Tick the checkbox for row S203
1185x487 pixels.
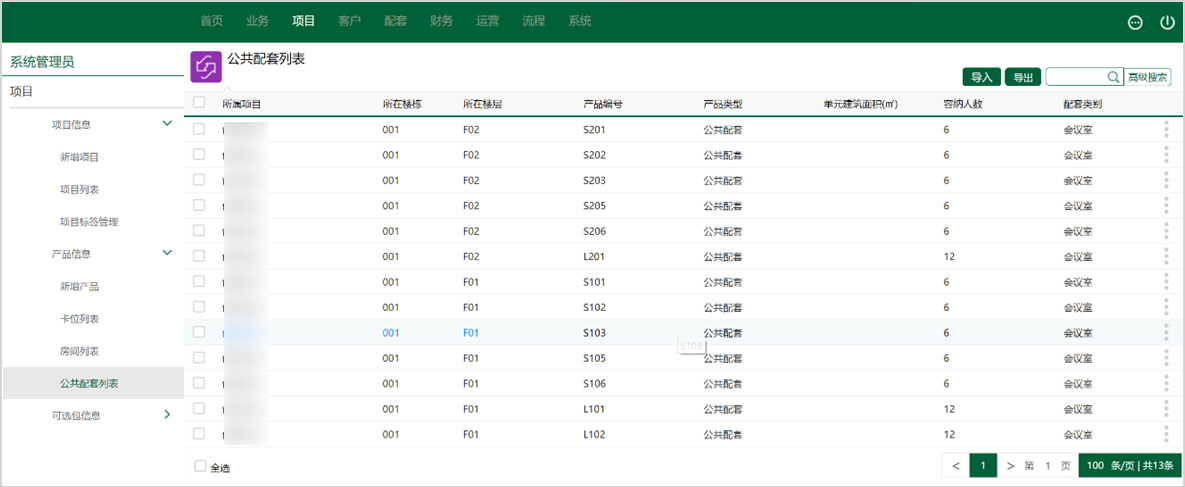[x=199, y=179]
